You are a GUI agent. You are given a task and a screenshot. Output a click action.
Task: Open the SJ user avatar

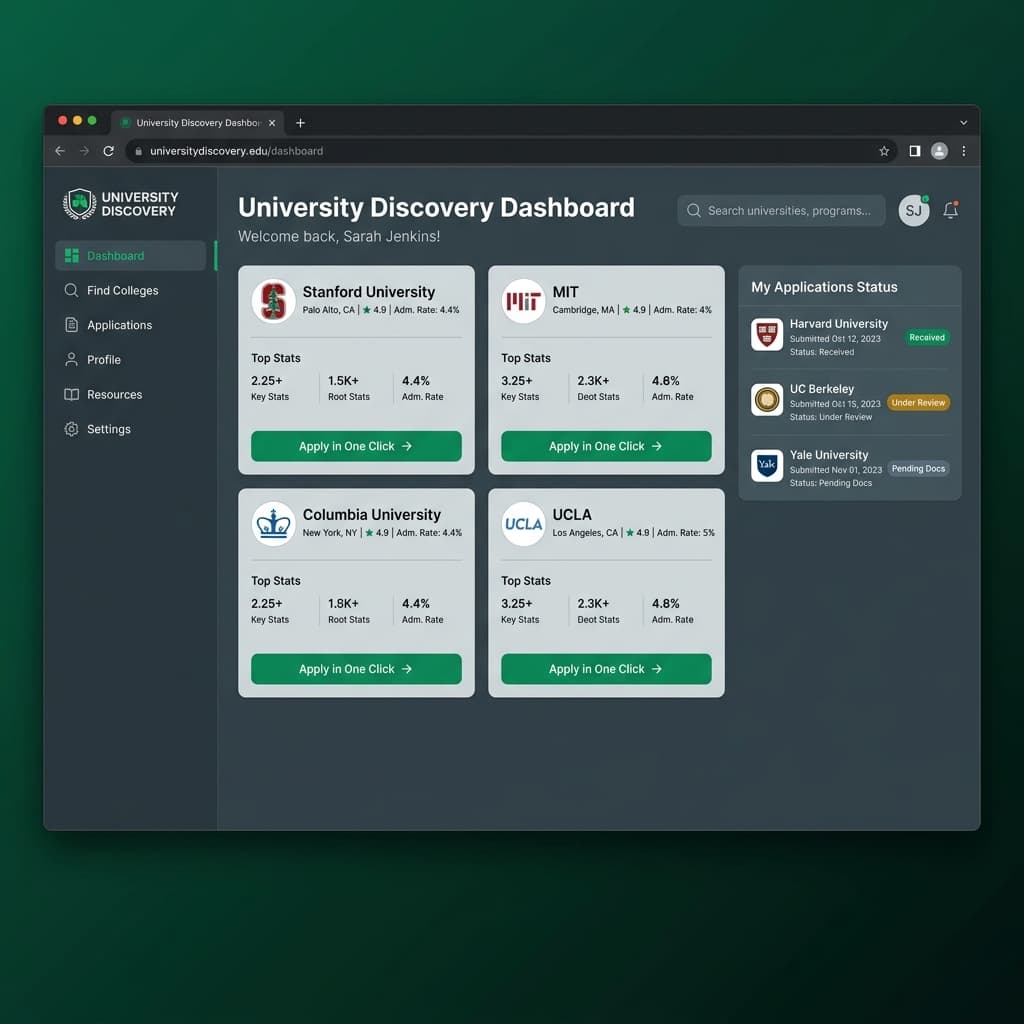(914, 210)
